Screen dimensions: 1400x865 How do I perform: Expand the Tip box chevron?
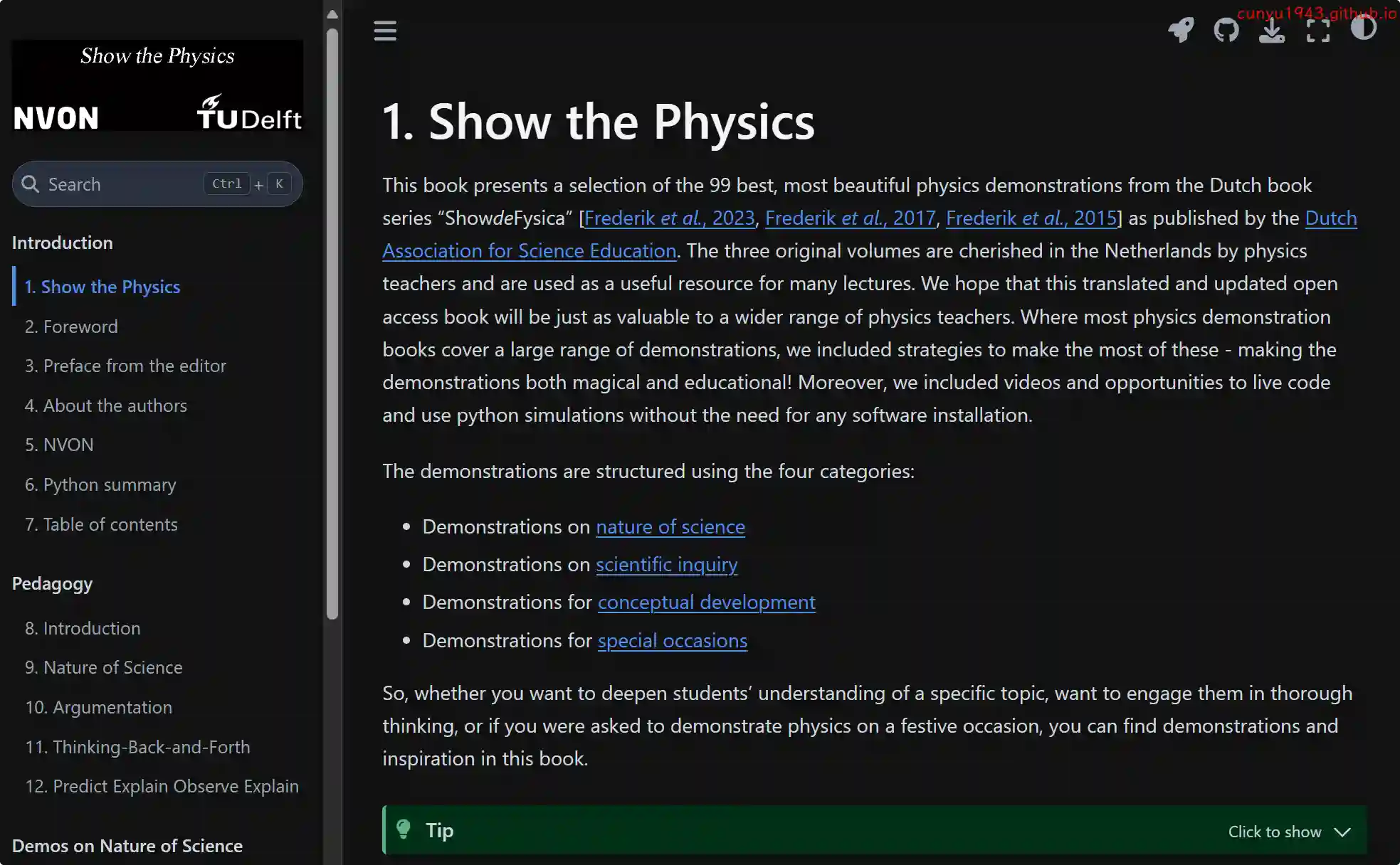(1342, 832)
